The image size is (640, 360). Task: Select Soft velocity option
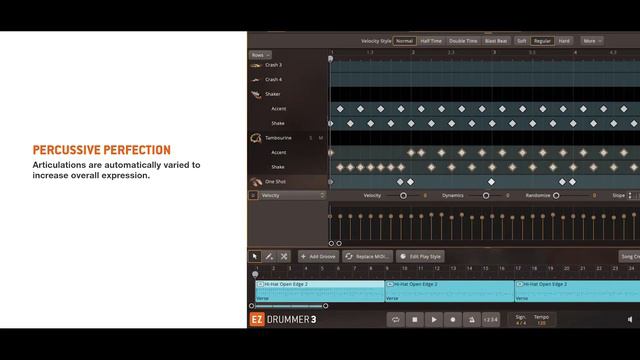pyautogui.click(x=522, y=41)
